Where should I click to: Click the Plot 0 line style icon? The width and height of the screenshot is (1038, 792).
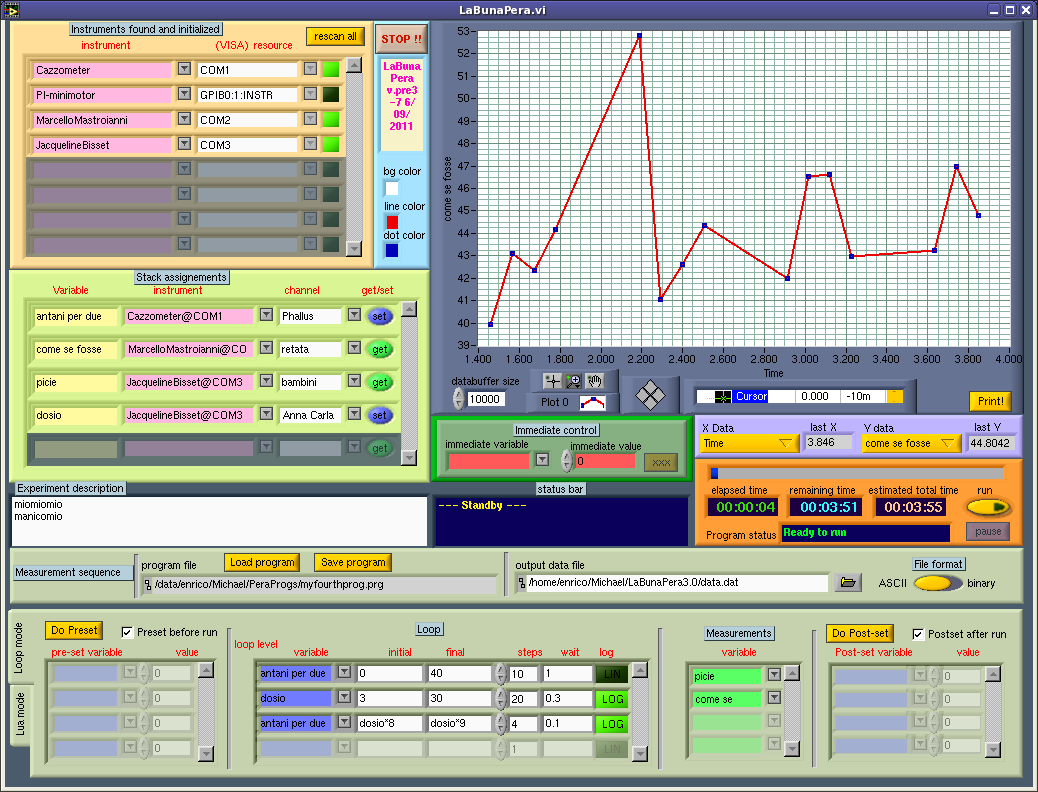point(593,403)
